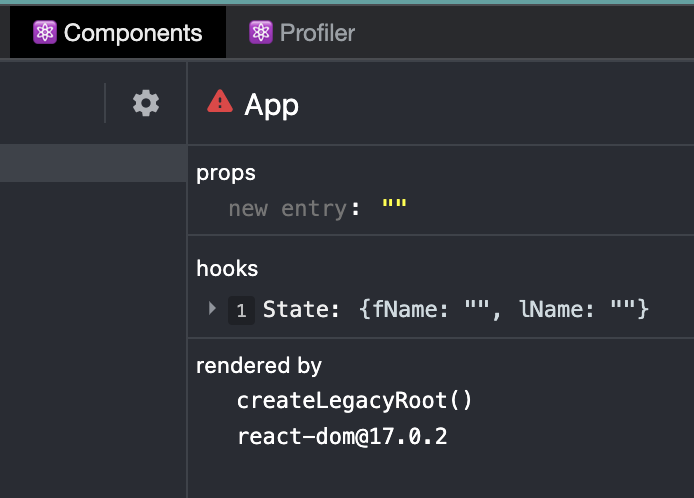694x498 pixels.
Task: Click the red warning icon beside App
Action: coord(220,101)
